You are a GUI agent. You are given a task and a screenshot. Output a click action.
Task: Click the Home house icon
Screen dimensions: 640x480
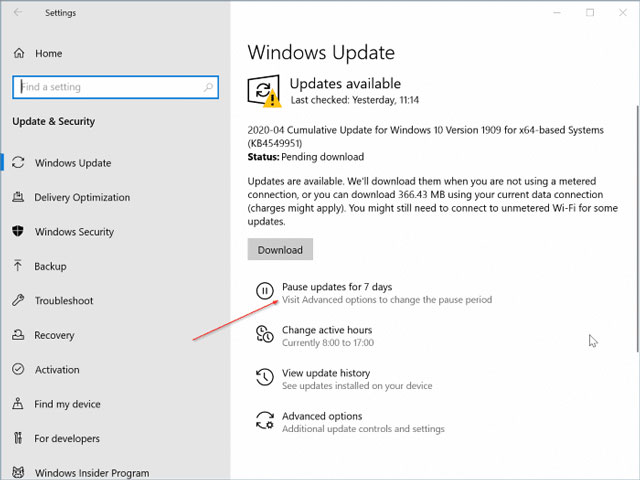19,53
